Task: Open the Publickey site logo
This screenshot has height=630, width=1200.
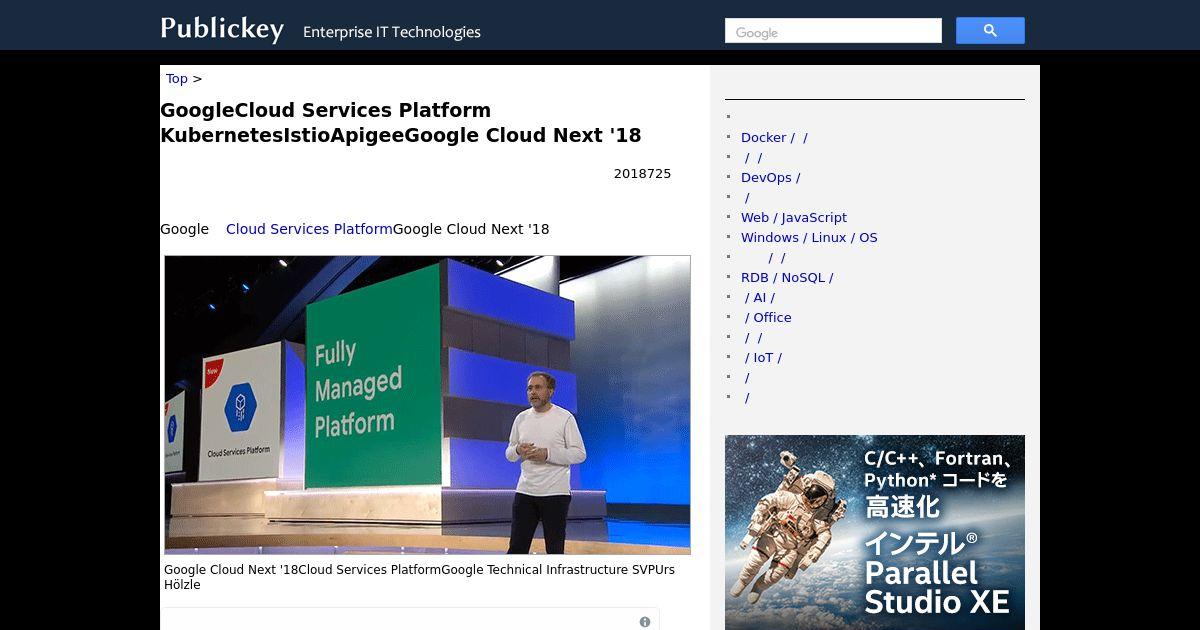Action: tap(222, 28)
